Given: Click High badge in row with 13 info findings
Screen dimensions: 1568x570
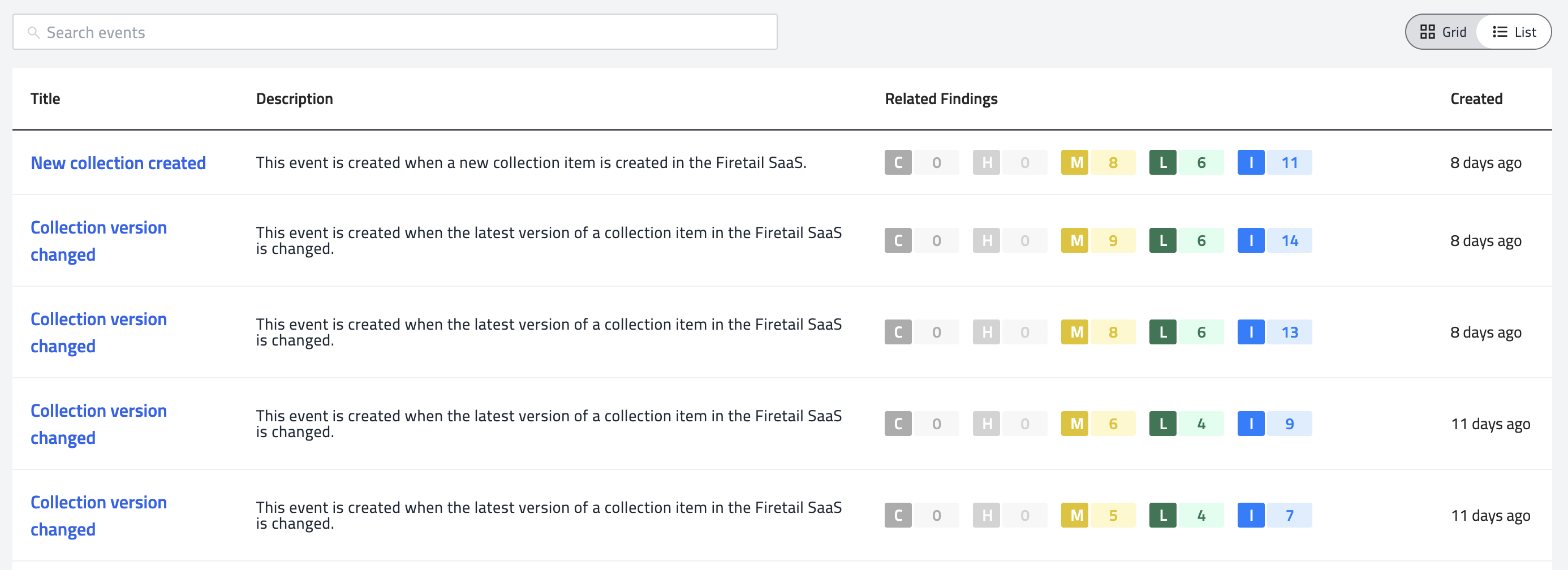Looking at the screenshot, I should click(1010, 332).
